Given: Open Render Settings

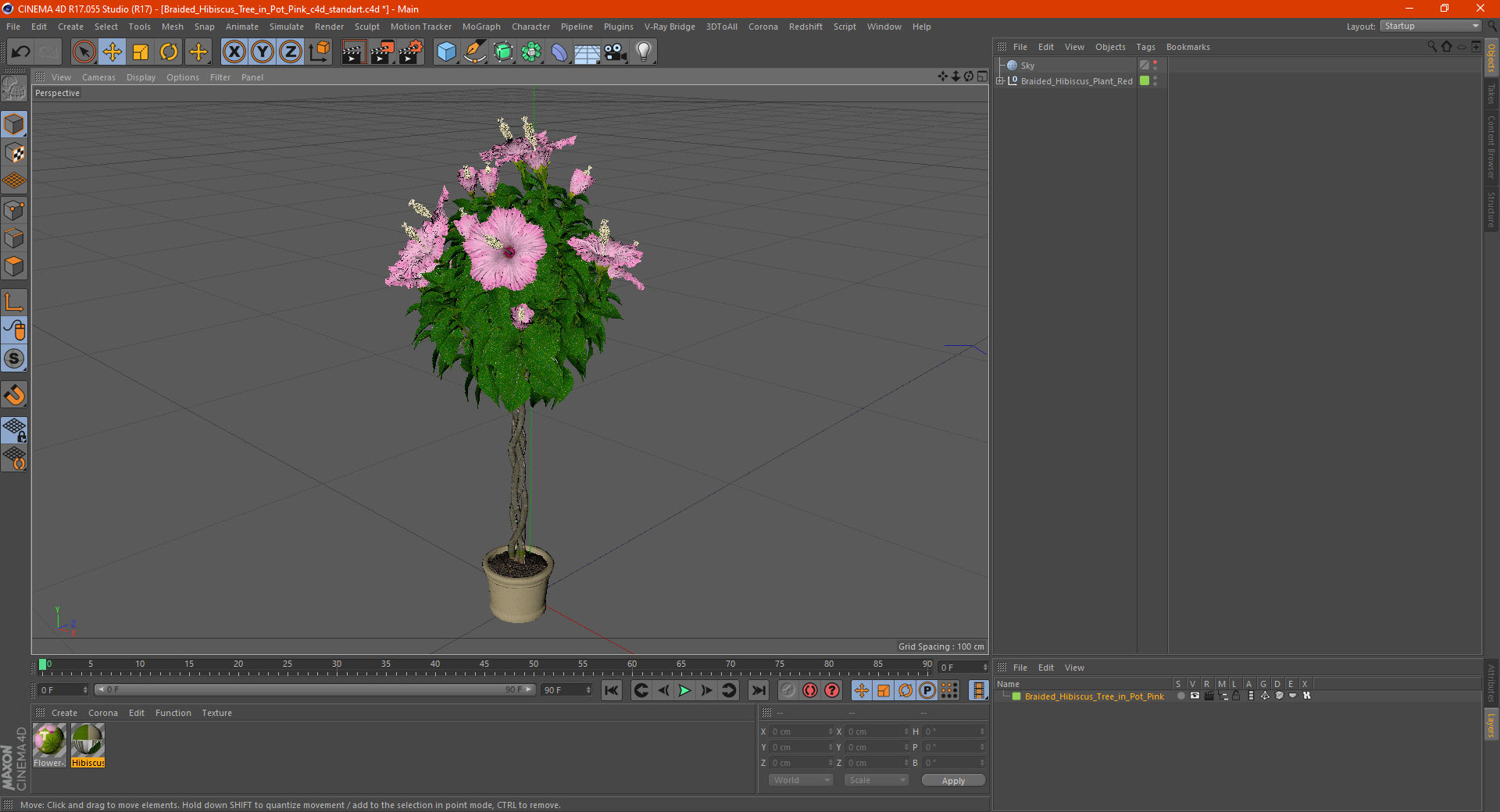Looking at the screenshot, I should point(411,52).
